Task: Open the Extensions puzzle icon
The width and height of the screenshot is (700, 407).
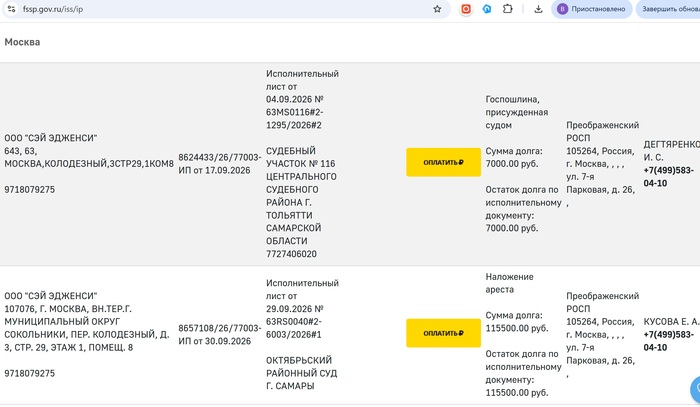Action: click(508, 9)
